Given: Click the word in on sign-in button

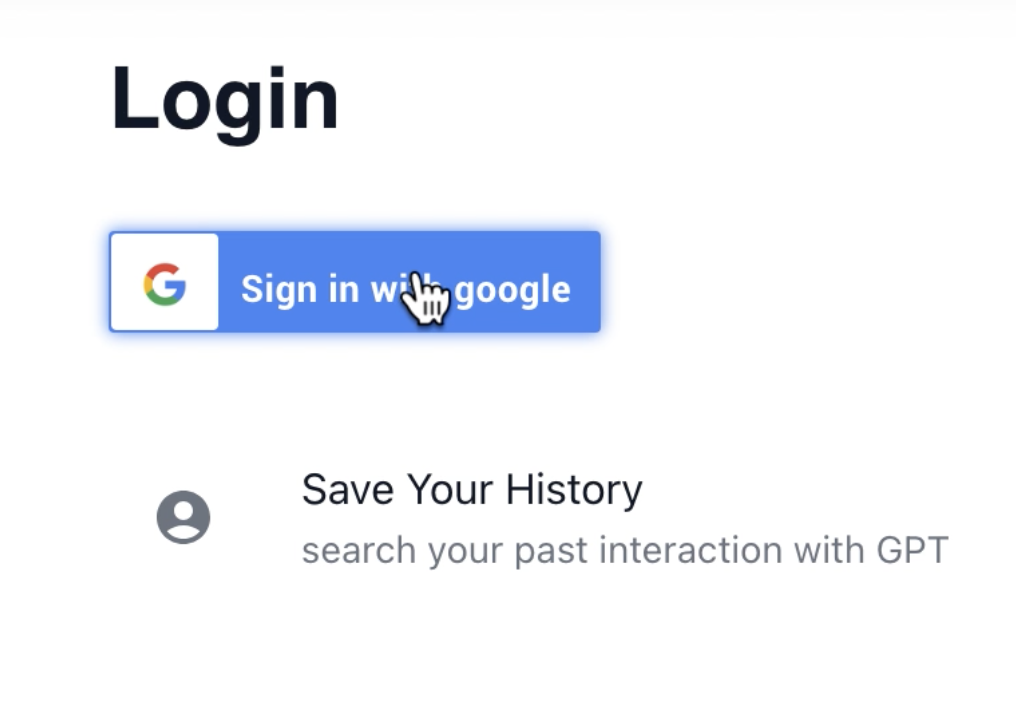Looking at the screenshot, I should [x=343, y=288].
